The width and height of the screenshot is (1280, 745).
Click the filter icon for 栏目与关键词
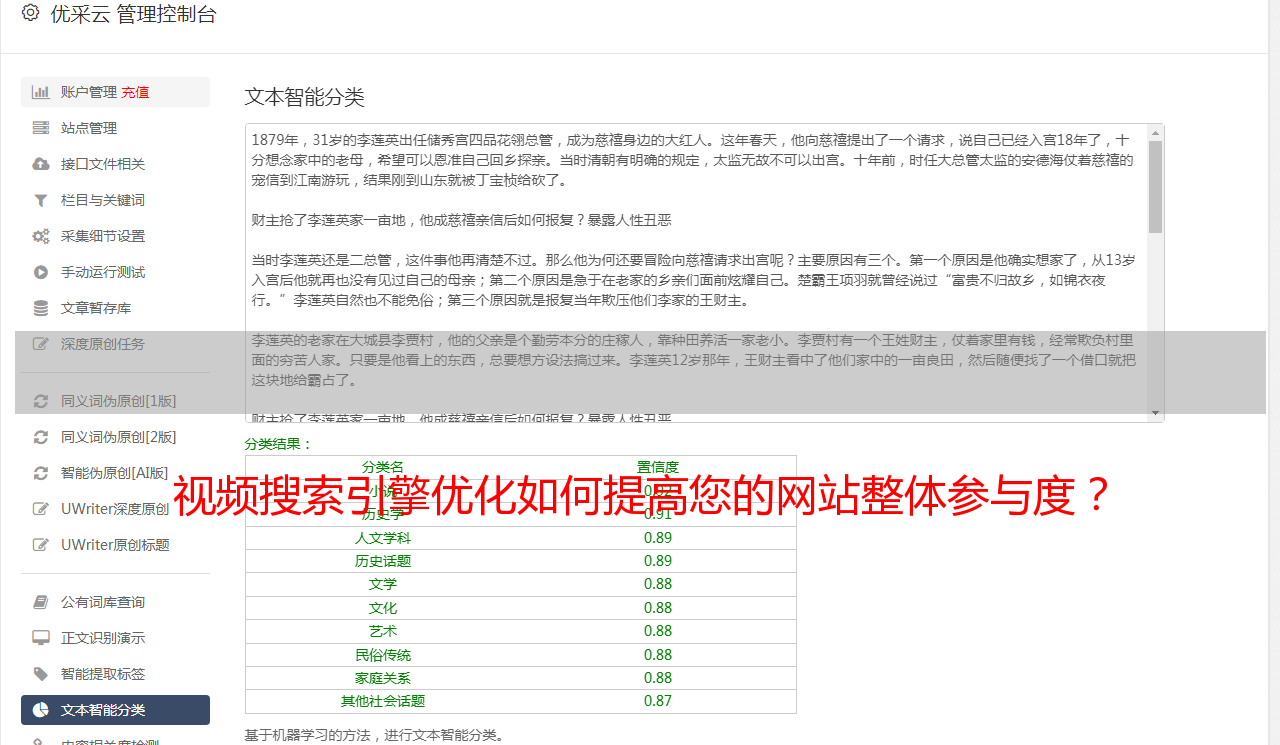pyautogui.click(x=41, y=200)
